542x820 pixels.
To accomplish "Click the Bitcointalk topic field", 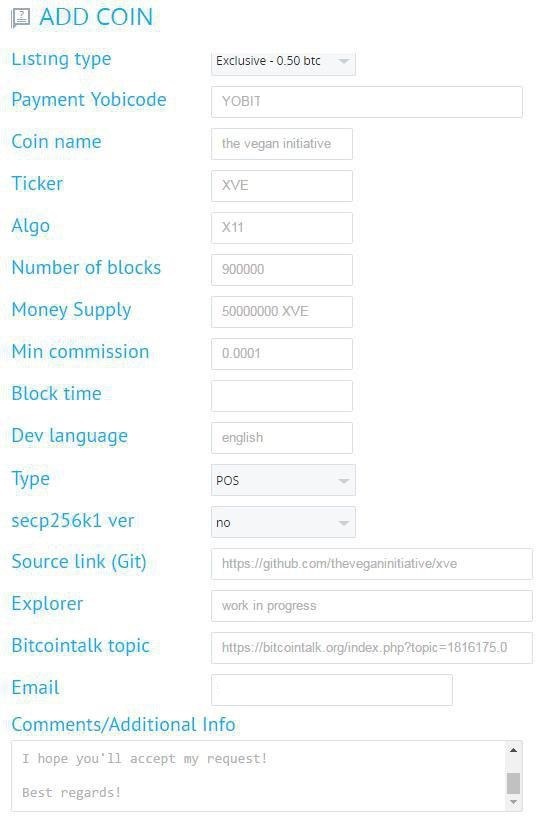I will (x=371, y=647).
